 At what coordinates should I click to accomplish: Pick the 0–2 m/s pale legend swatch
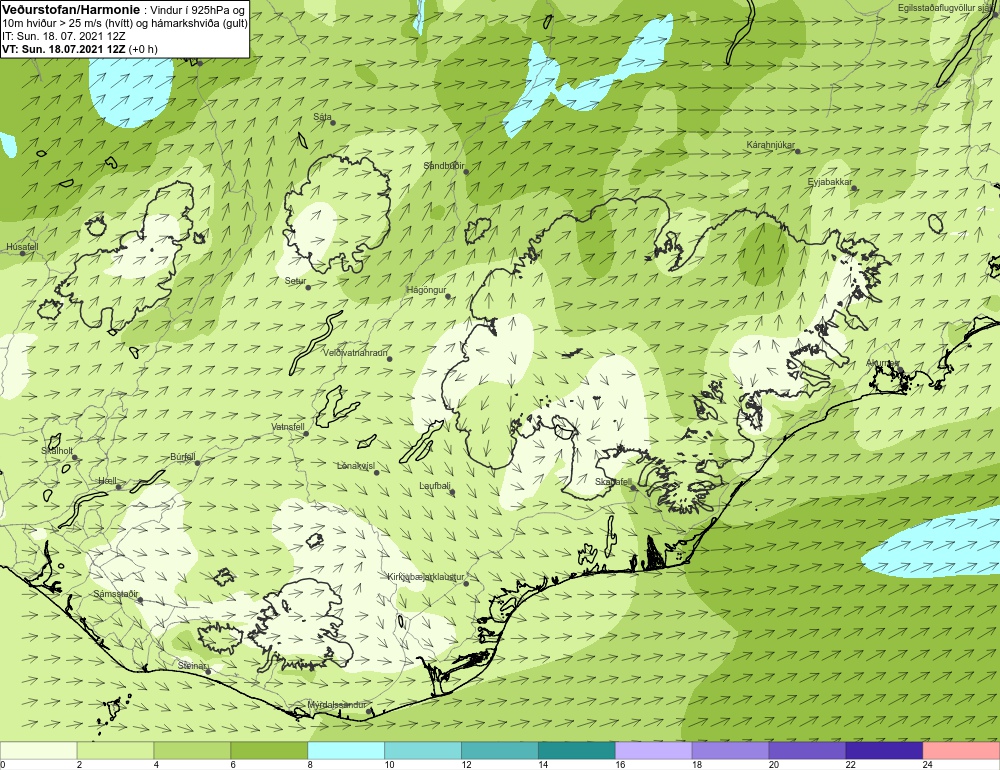38,750
